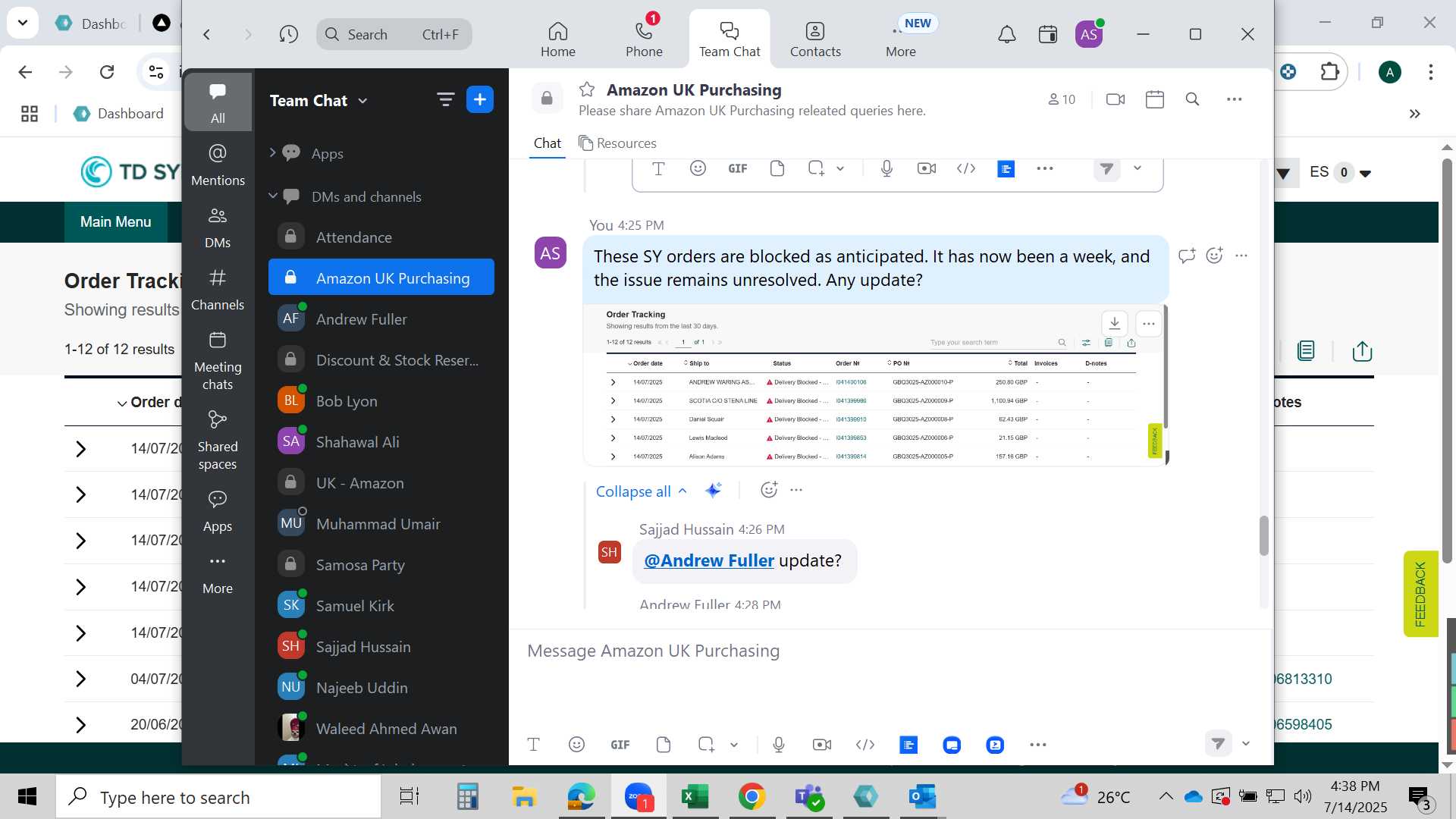Start a new chat with plus button
This screenshot has height=819, width=1456.
pos(480,99)
